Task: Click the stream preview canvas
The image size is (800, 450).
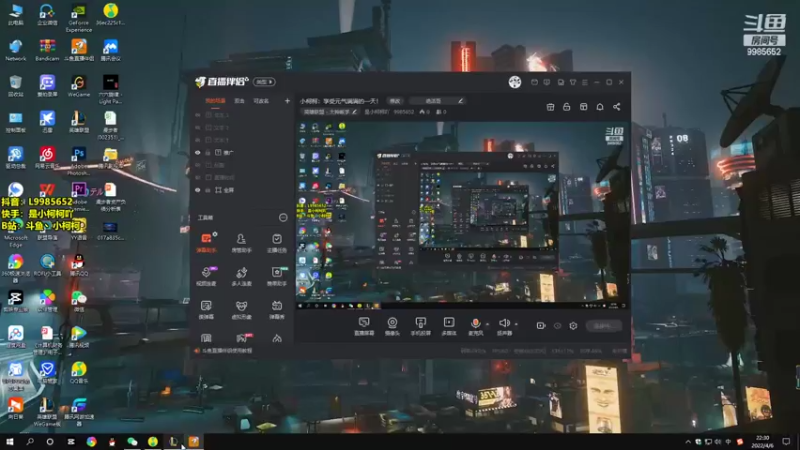Action: [x=462, y=215]
